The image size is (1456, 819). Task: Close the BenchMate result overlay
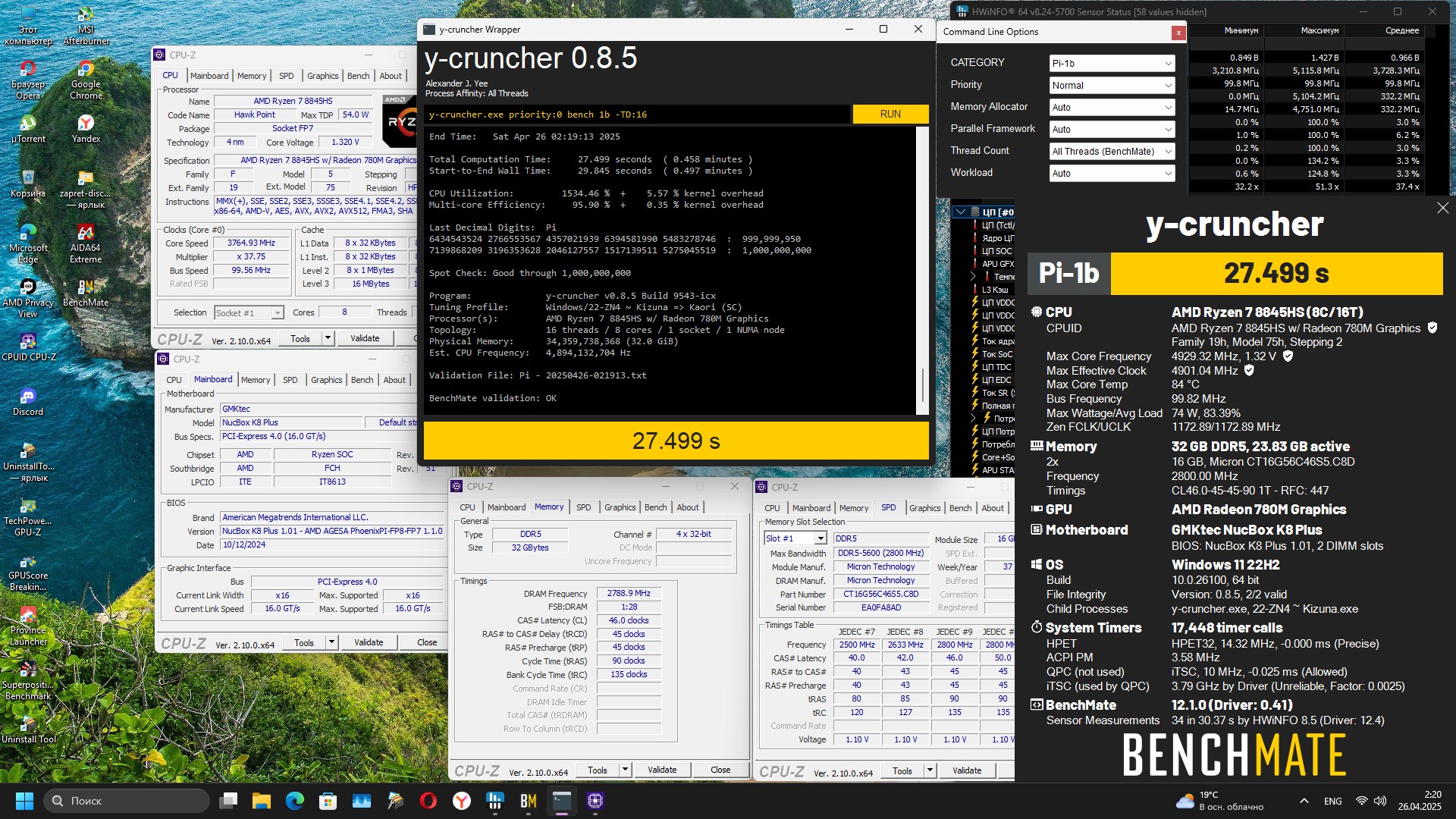coord(1442,208)
